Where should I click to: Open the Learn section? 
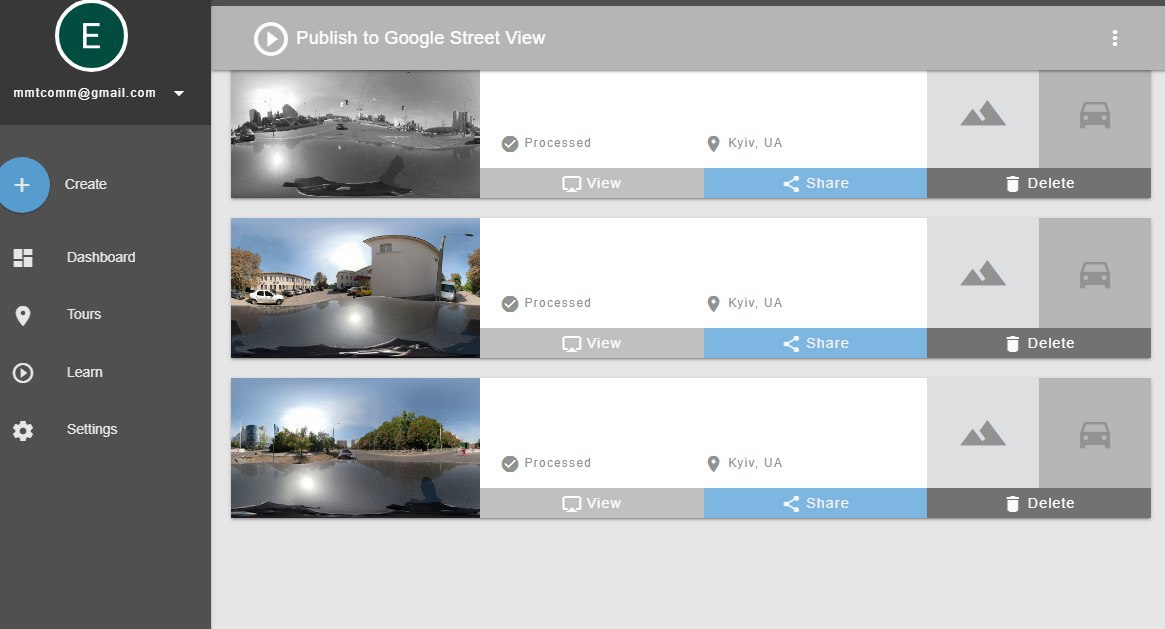(84, 372)
